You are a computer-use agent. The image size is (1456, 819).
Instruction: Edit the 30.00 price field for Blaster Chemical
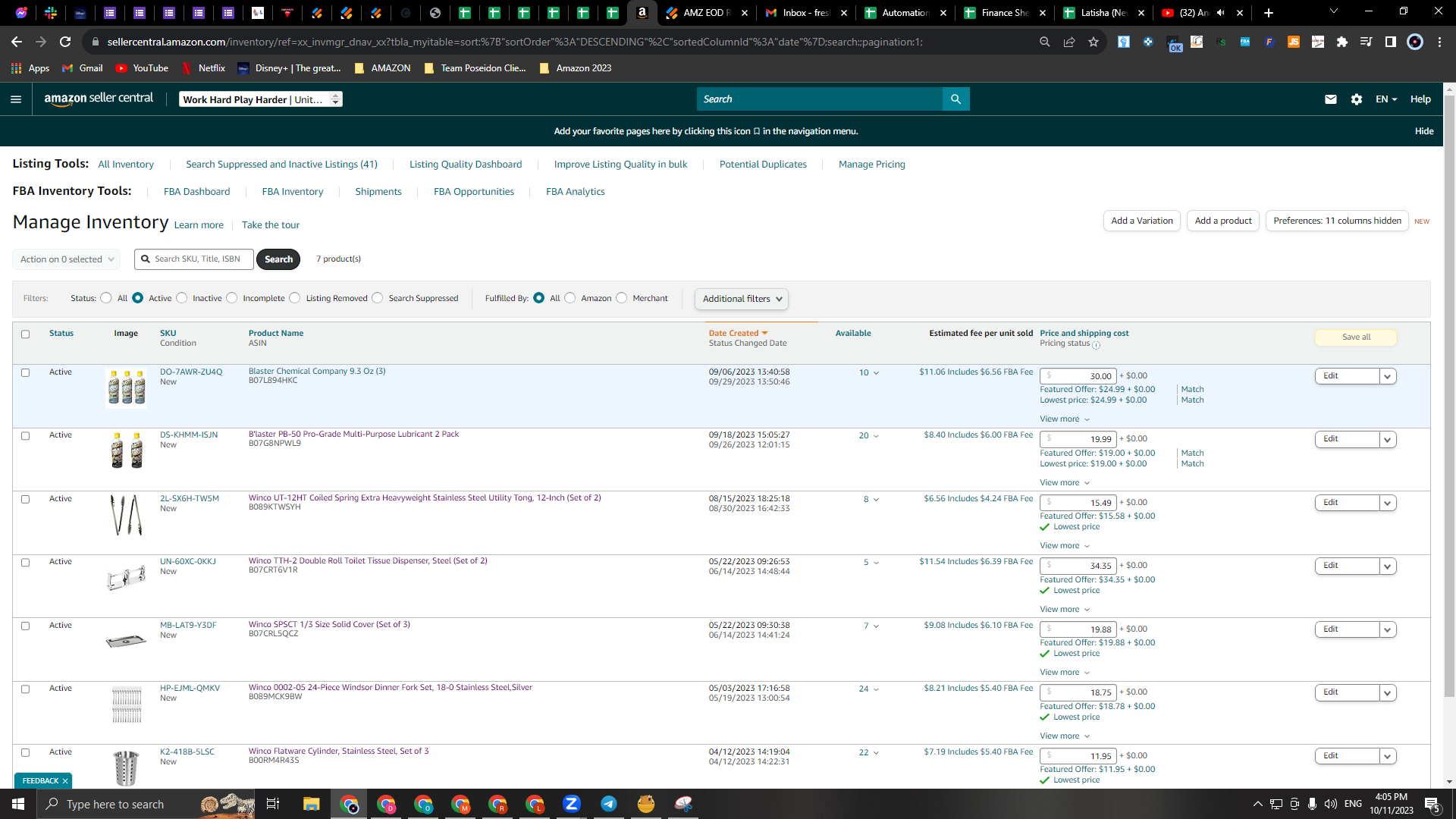[1078, 376]
